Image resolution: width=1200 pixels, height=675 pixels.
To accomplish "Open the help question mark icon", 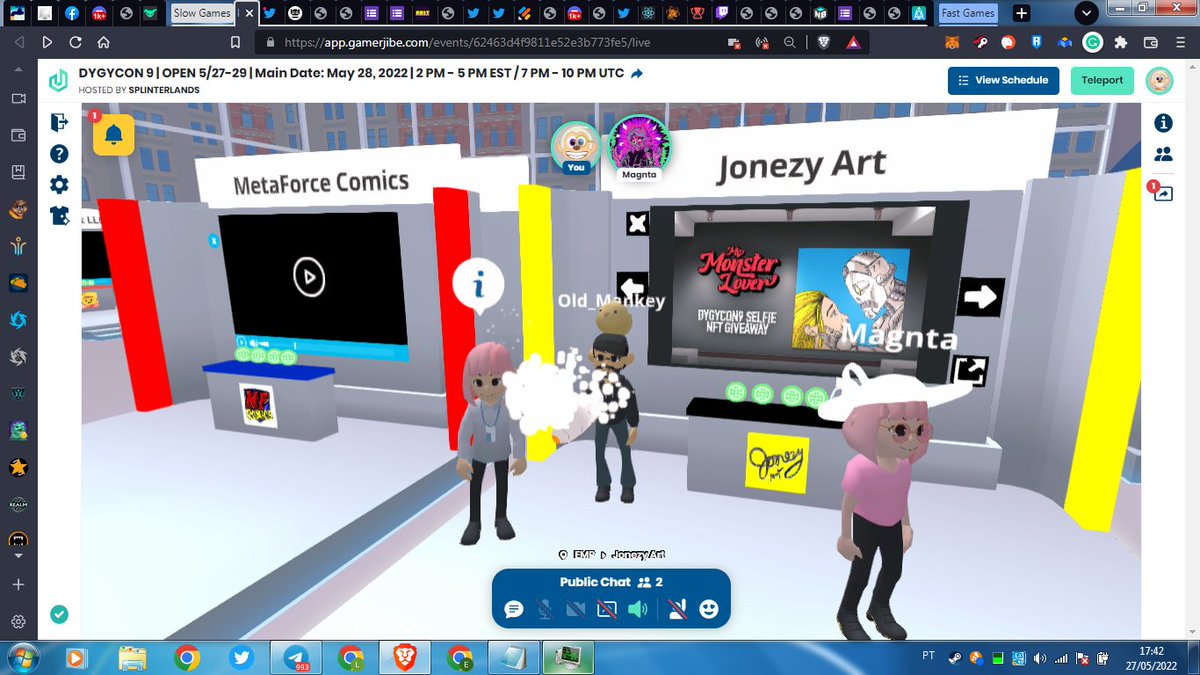I will click(x=59, y=153).
